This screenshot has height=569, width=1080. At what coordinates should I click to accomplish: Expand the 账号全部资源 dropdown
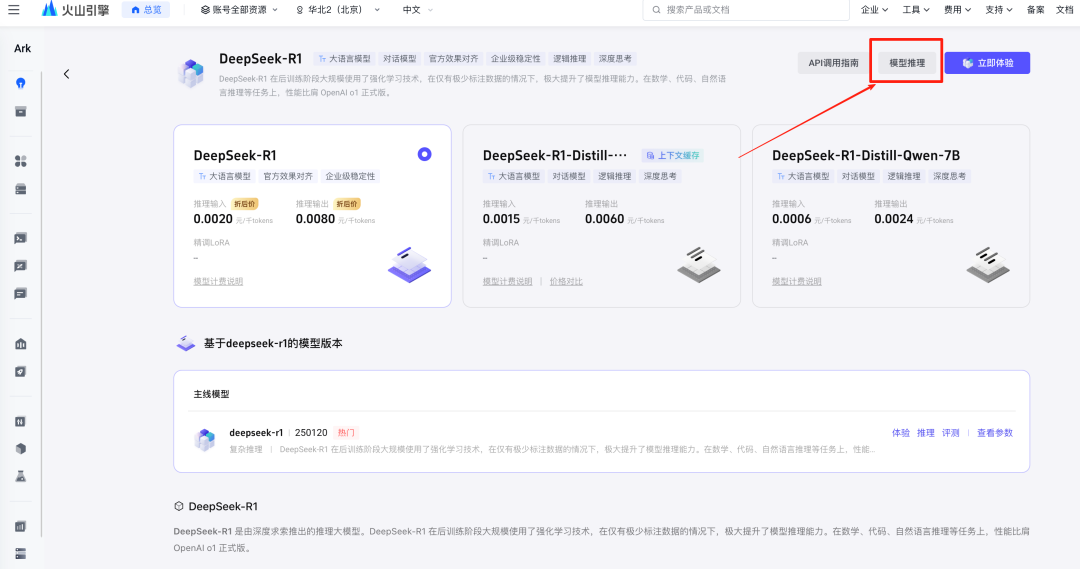tap(239, 10)
